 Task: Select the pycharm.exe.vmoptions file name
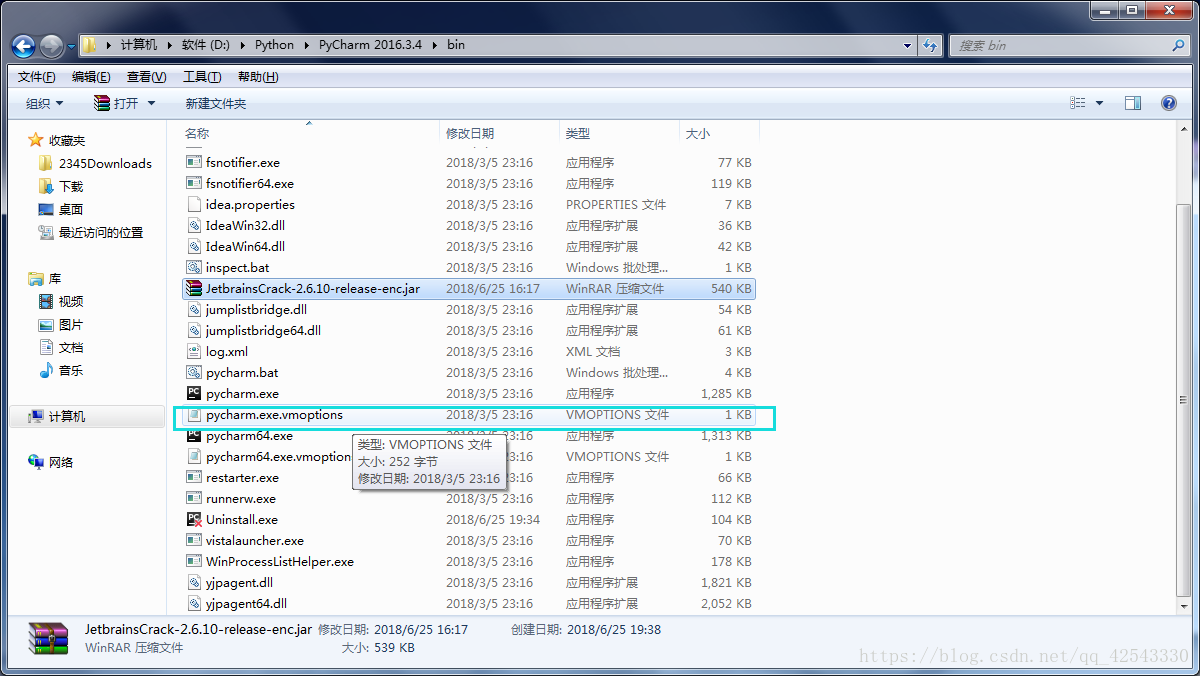274,414
